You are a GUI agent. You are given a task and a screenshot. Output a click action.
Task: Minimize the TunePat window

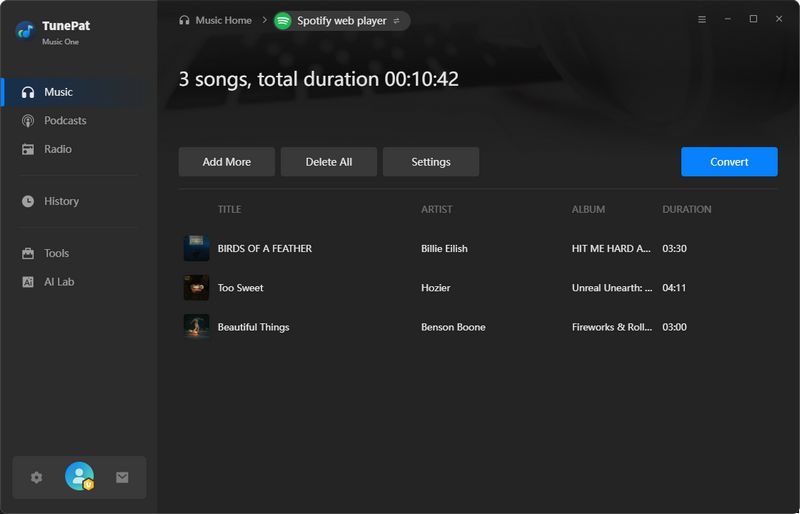click(x=728, y=19)
